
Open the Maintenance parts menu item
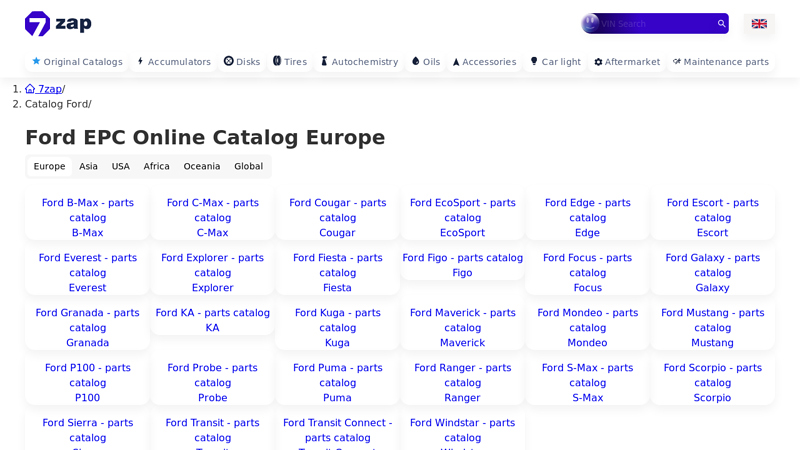721,62
